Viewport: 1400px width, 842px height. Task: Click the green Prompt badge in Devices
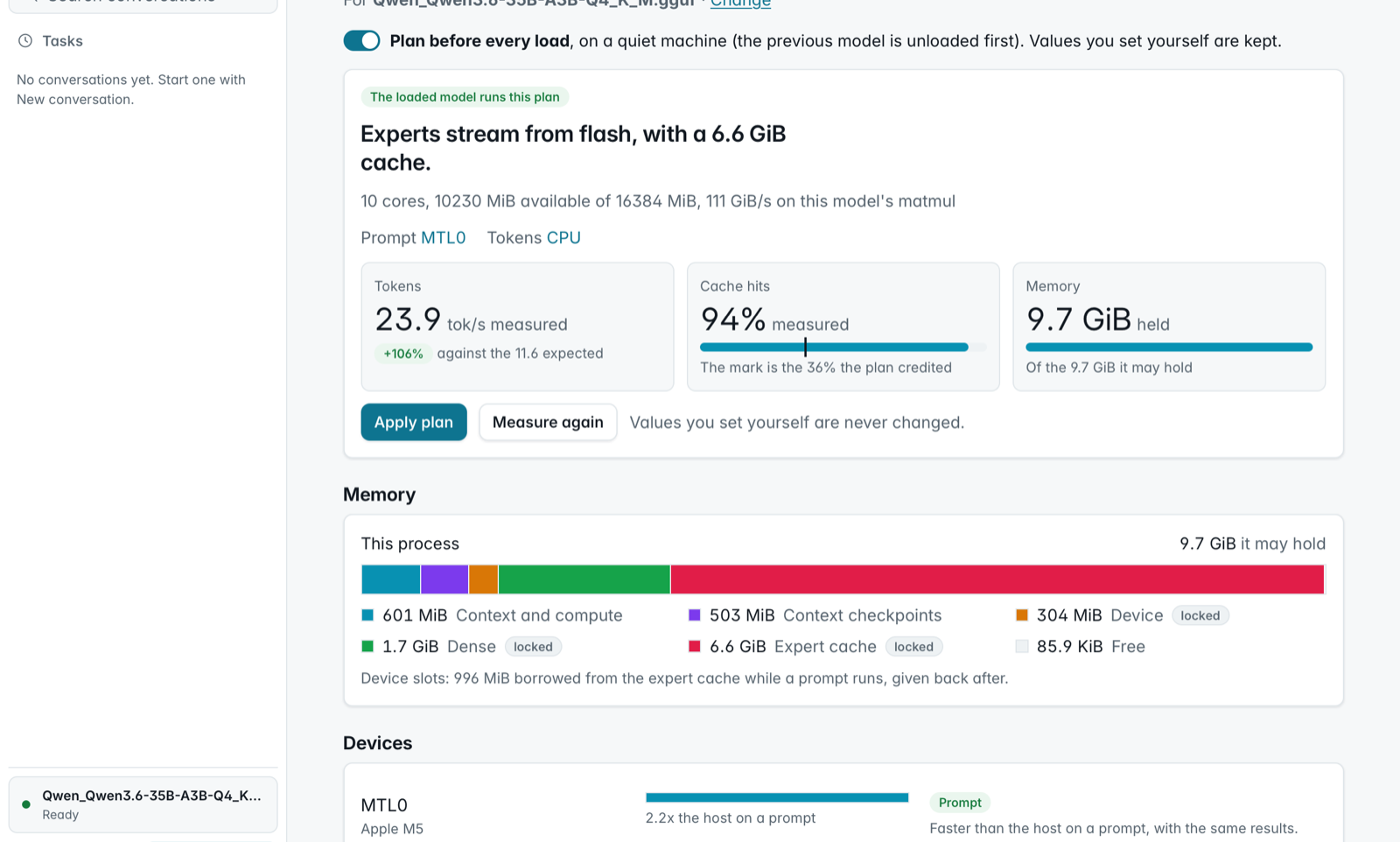click(960, 803)
